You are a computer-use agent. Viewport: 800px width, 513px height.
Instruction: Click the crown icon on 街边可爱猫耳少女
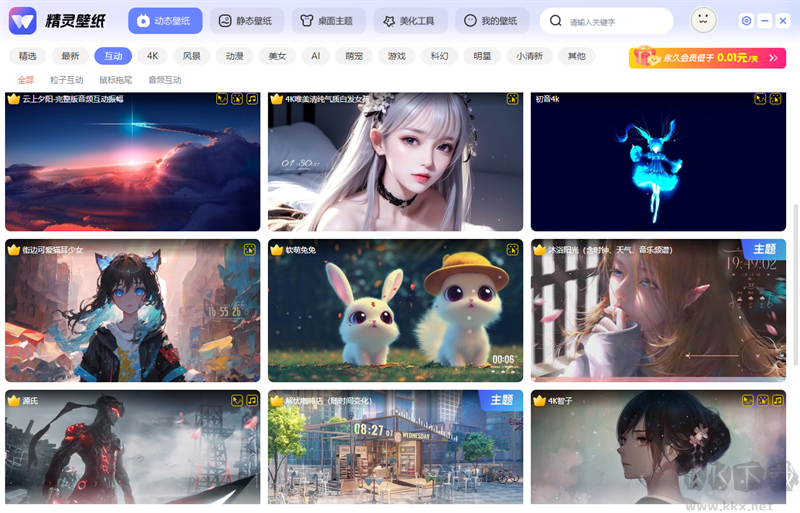pyautogui.click(x=14, y=249)
